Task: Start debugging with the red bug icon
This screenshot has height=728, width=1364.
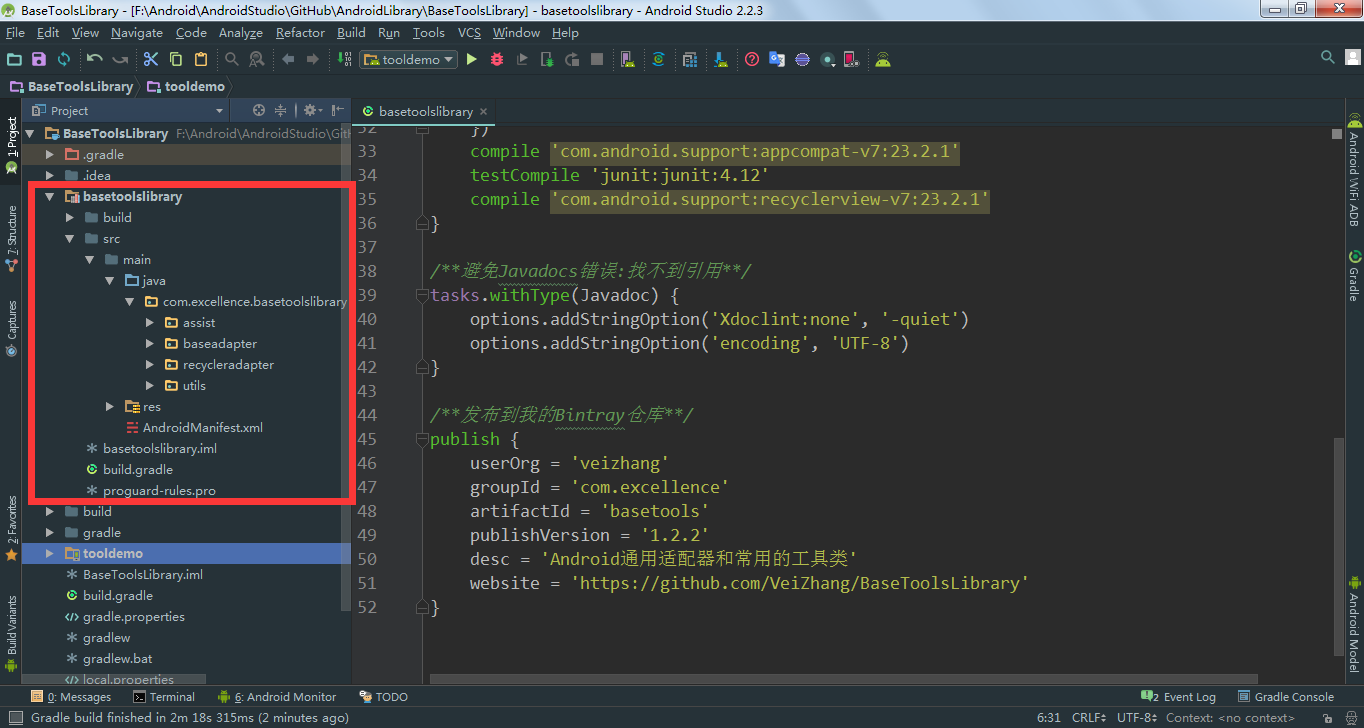Action: pyautogui.click(x=497, y=60)
